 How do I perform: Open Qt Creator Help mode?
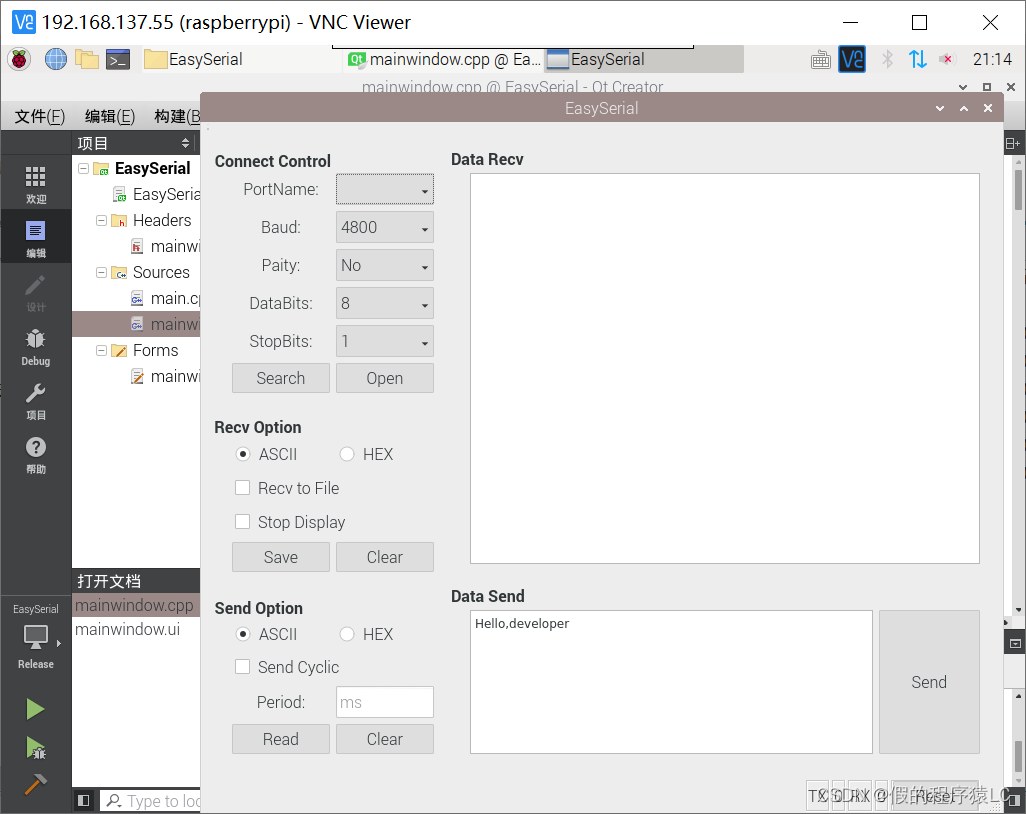point(35,455)
